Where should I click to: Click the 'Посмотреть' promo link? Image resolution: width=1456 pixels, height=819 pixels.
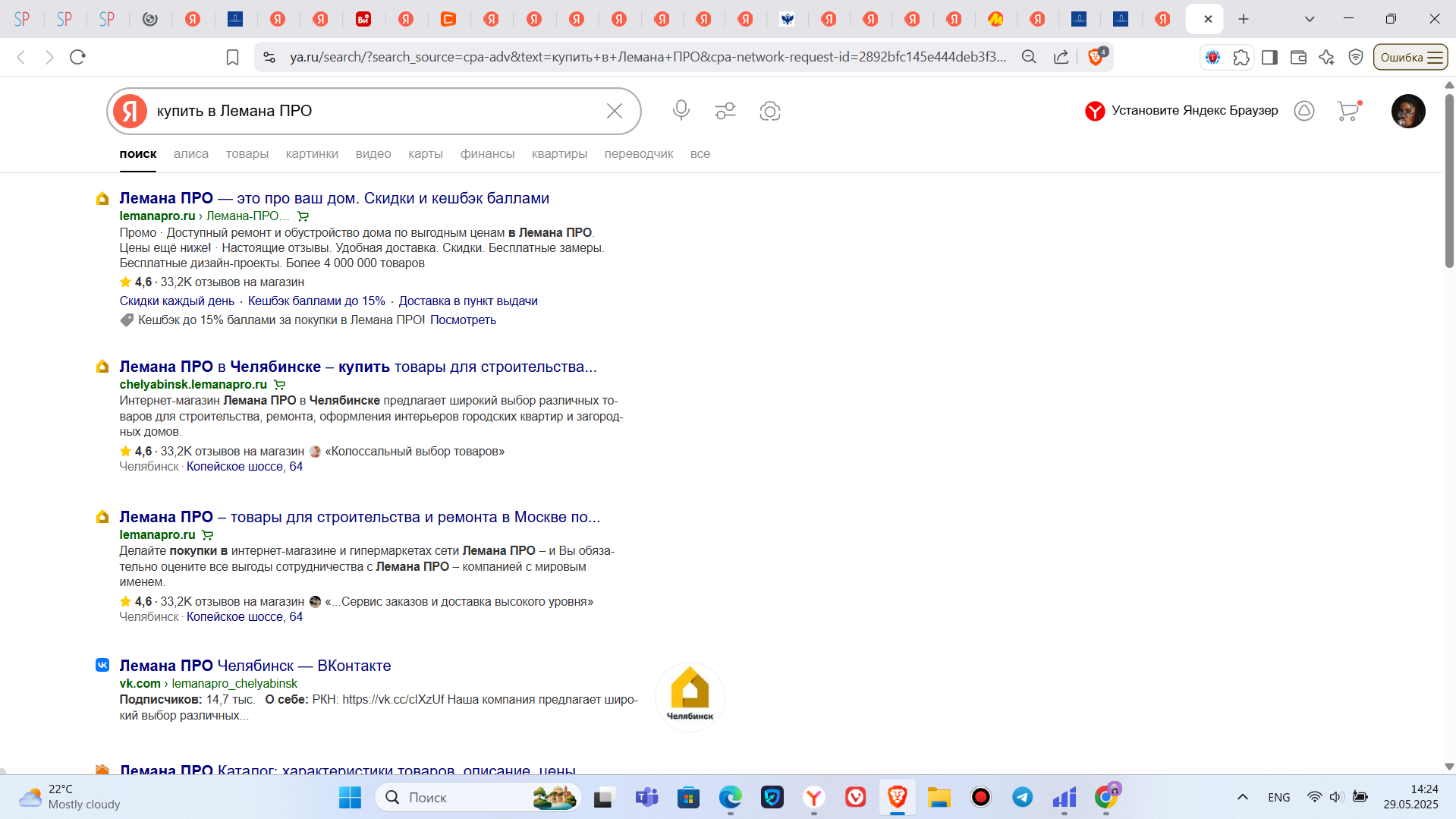tap(463, 320)
